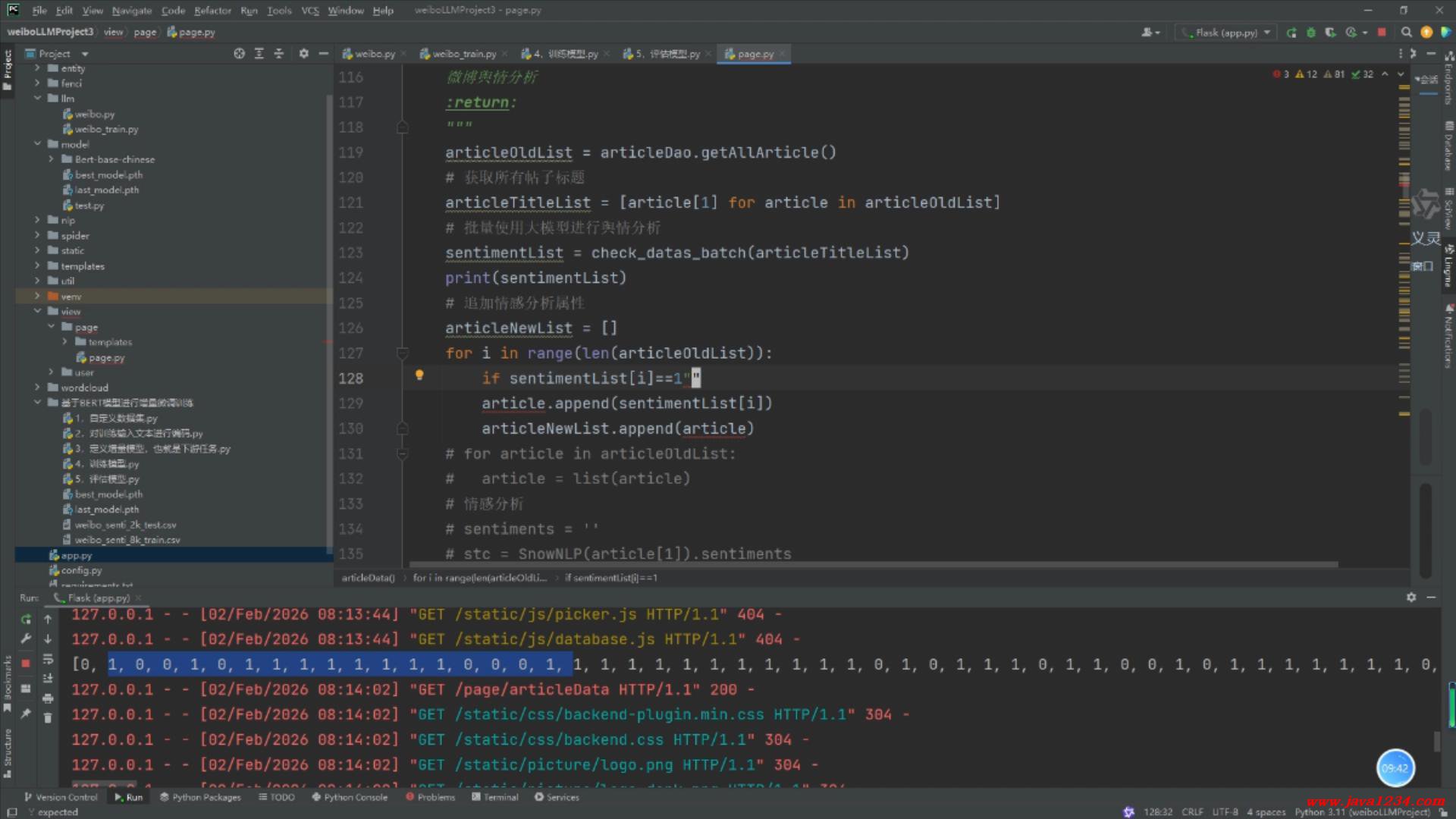Start debugging with the green bug icon
Screen dimensions: 1456x819
coord(1310,33)
